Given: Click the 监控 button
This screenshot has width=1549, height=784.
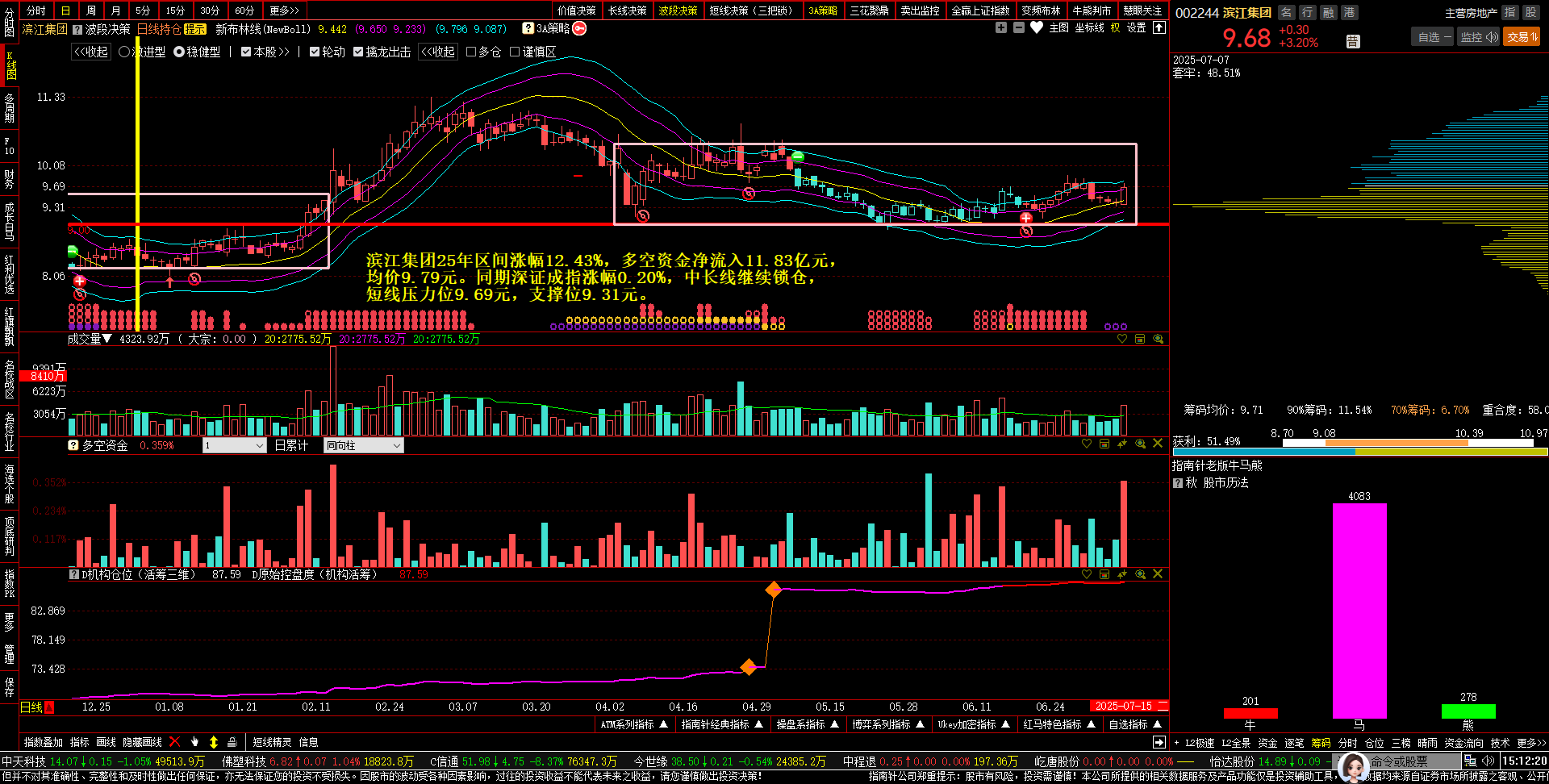Looking at the screenshot, I should [x=1478, y=37].
